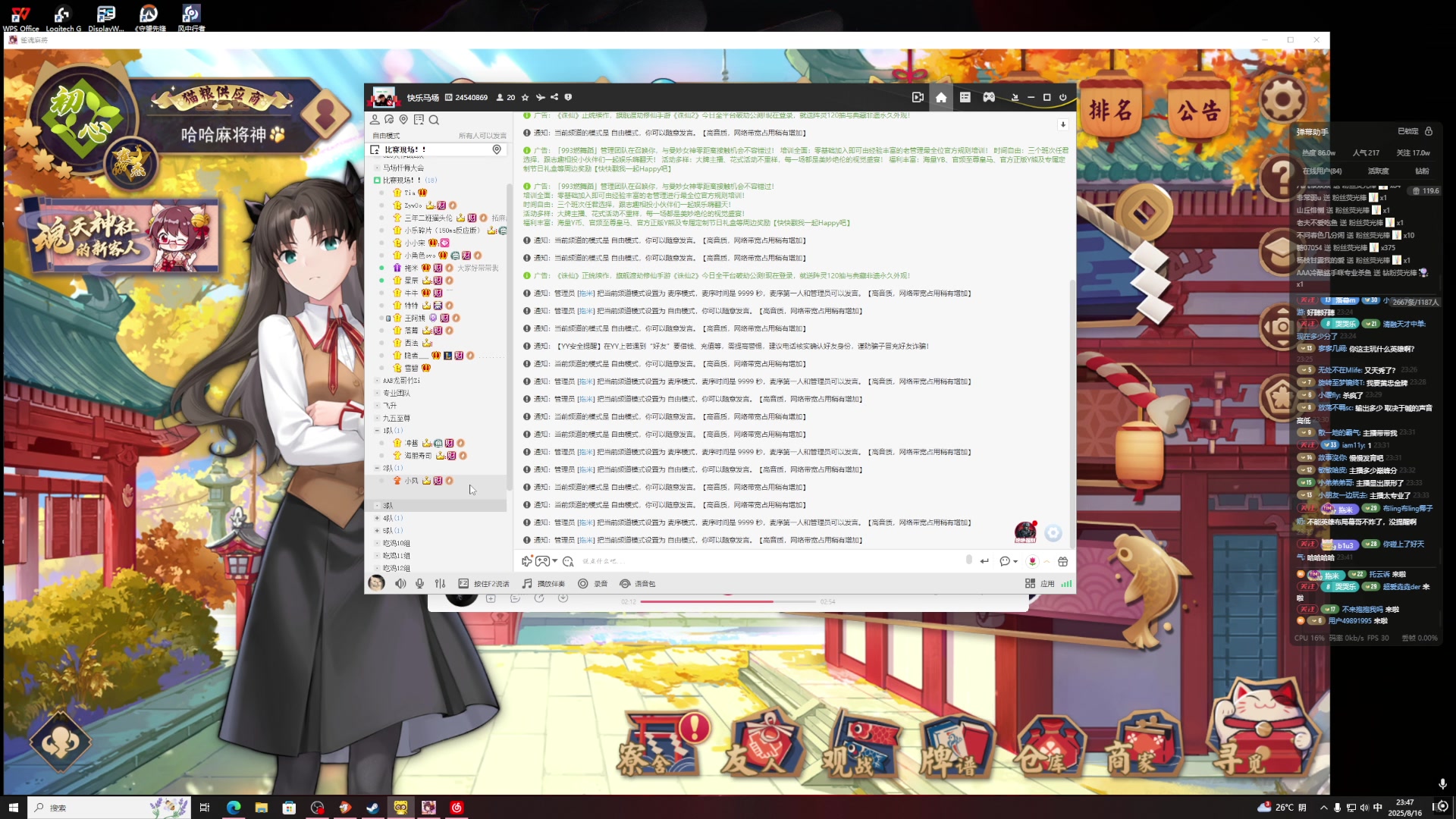This screenshot has width=1456, height=819.
Task: Open the video panel icon in YY title bar
Action: 918,97
